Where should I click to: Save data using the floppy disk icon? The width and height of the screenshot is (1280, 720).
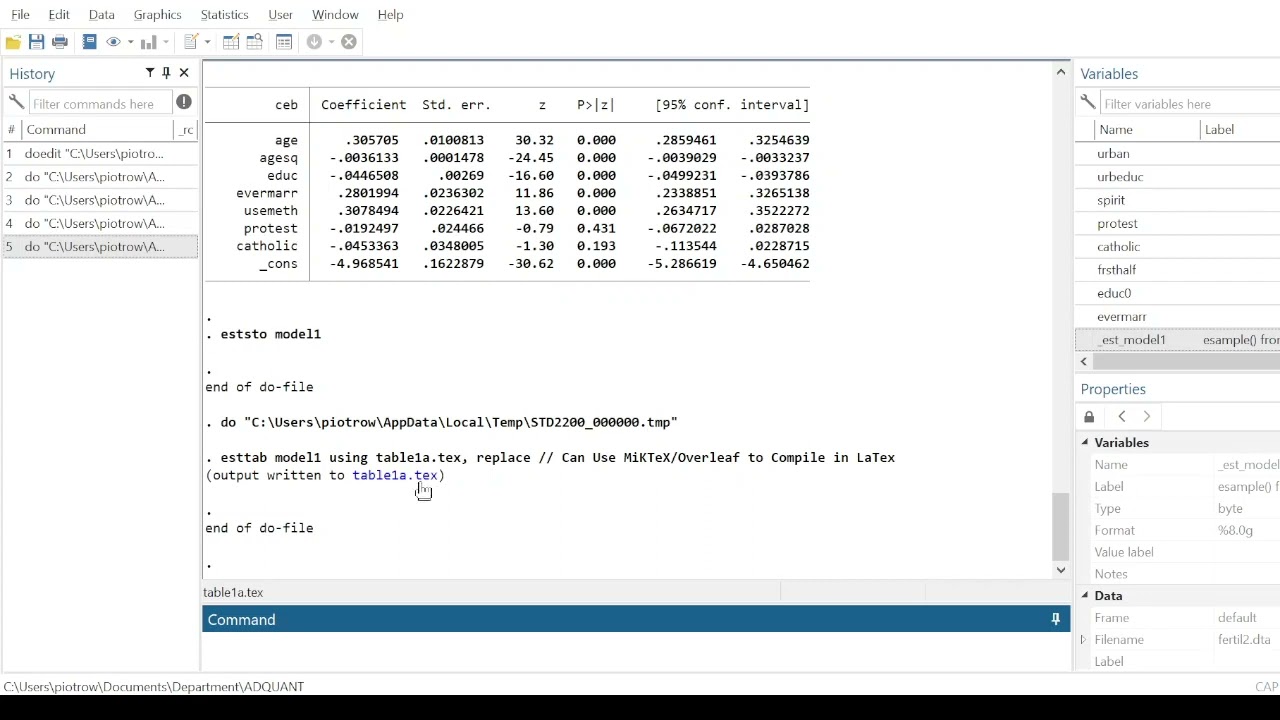point(36,42)
